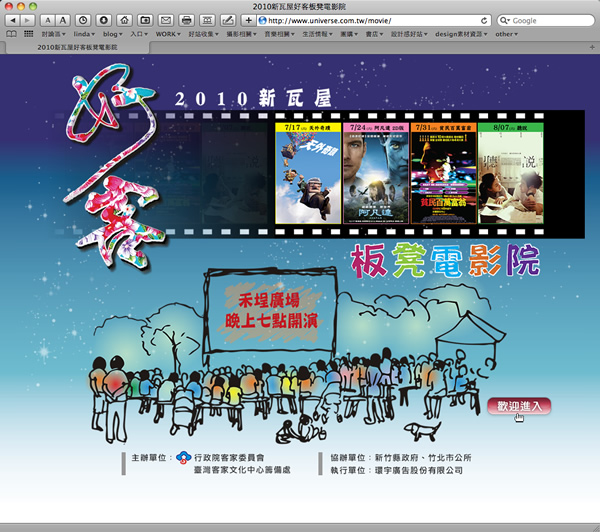Viewport: 600px width, 532px height.
Task: Open the 音樂相關 bookmarks menu
Action: (x=279, y=34)
